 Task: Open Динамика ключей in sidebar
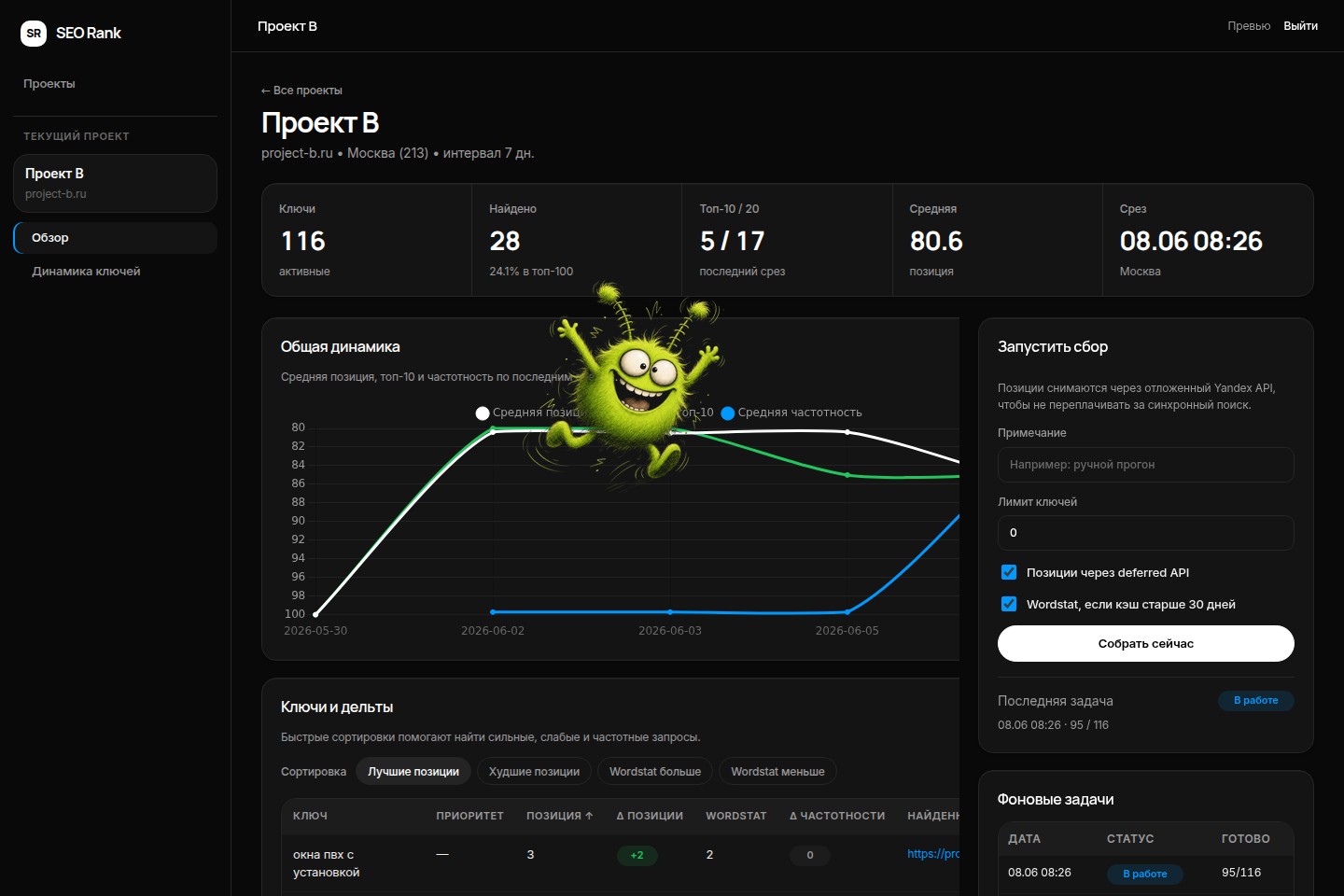(x=86, y=272)
